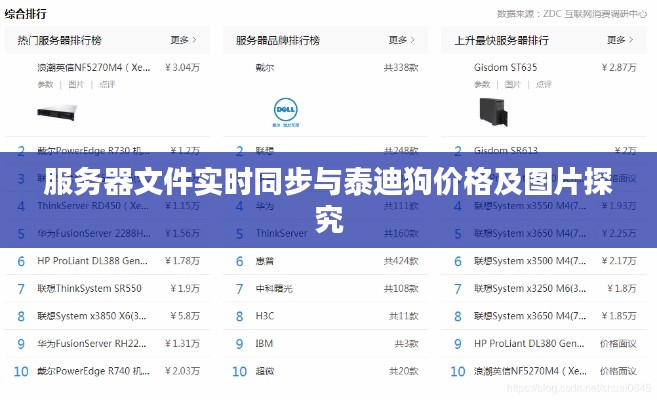This screenshot has width=657, height=400.
Task: Click the 共3款 count for IBM
Action: click(406, 344)
